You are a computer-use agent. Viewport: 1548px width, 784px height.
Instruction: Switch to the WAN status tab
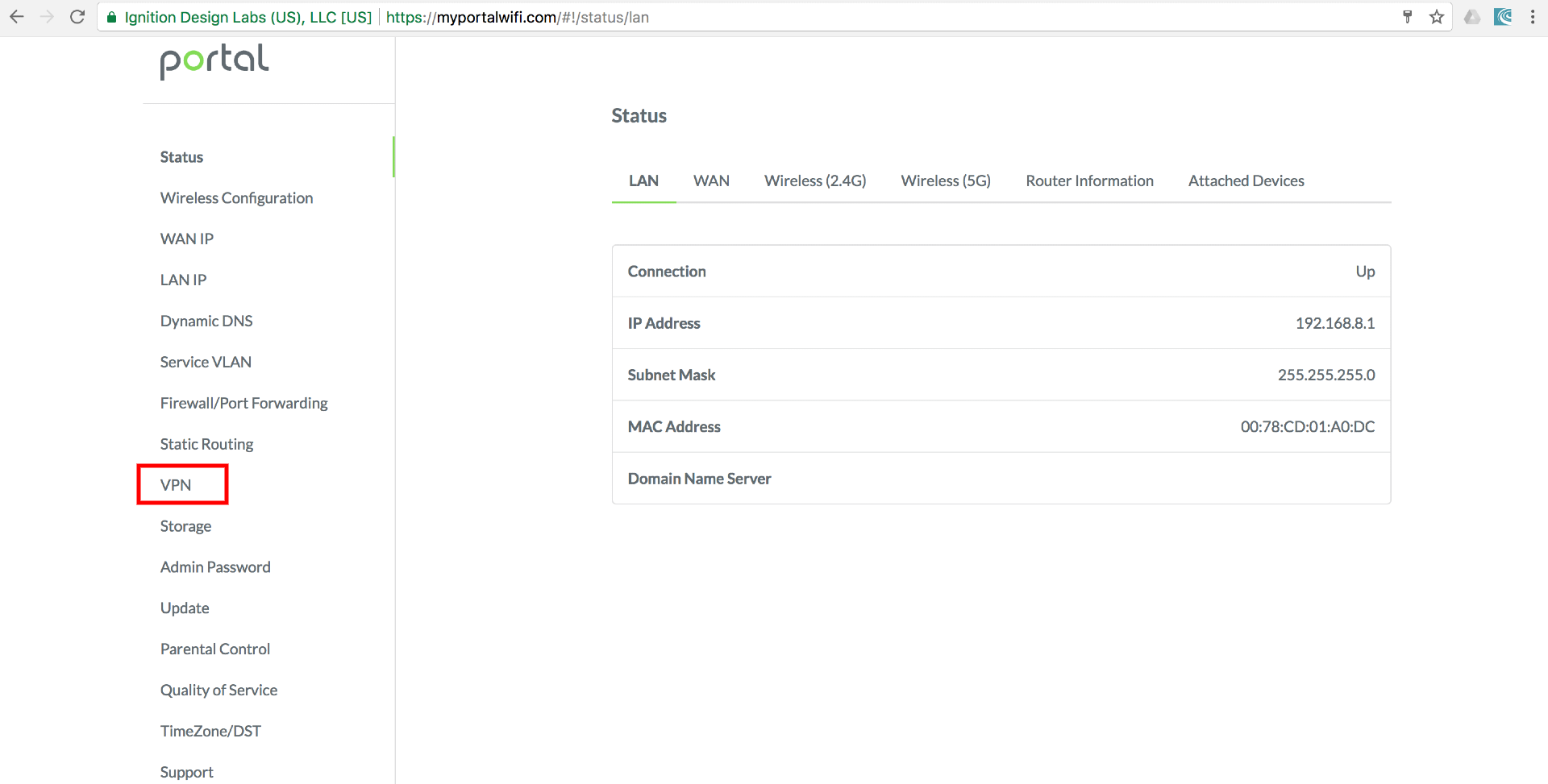[x=711, y=181]
